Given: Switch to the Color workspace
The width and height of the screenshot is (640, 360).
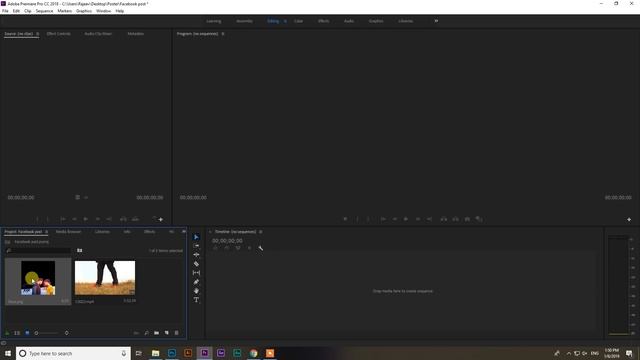Looking at the screenshot, I should point(298,21).
